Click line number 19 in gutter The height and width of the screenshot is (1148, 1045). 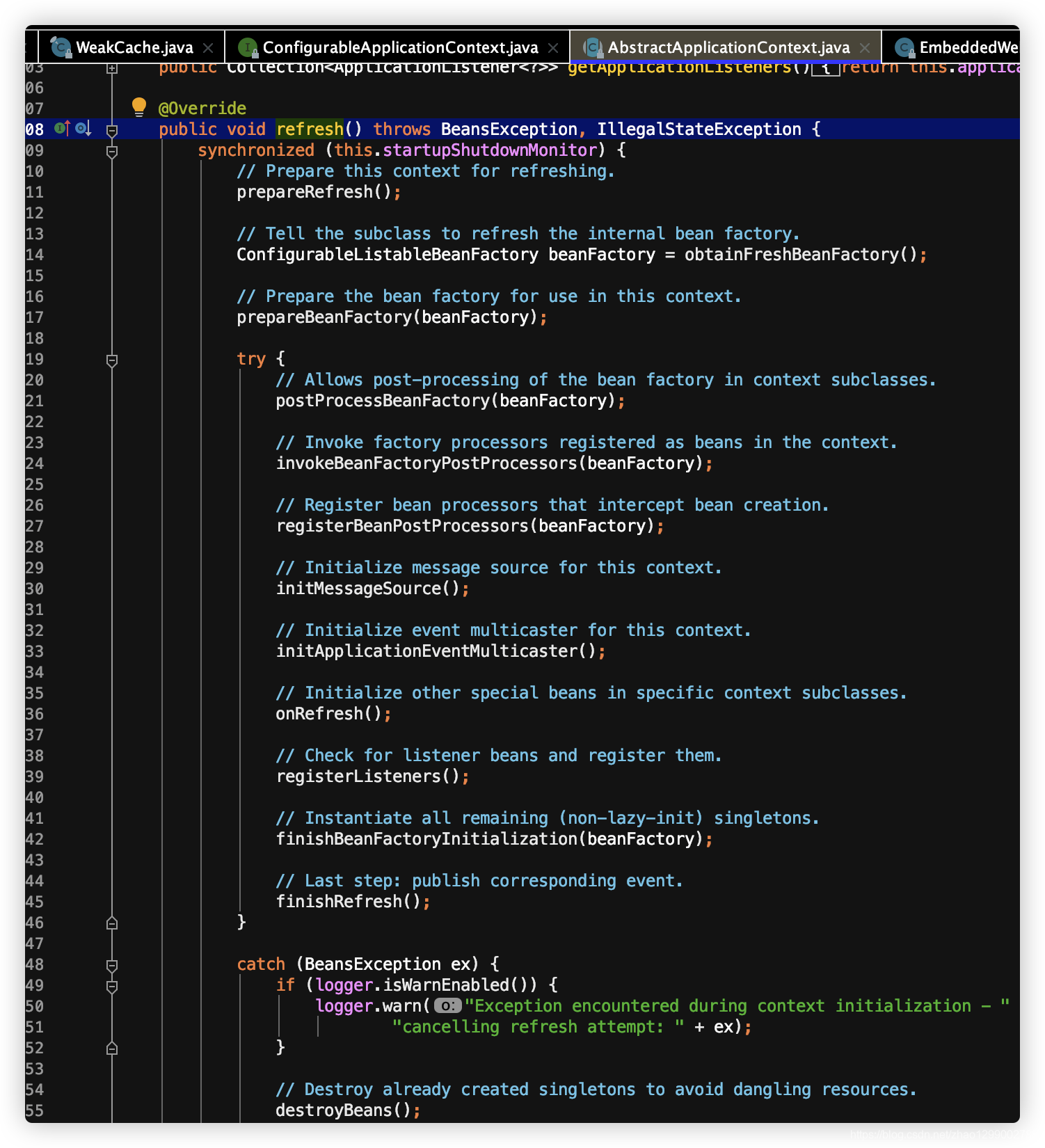(x=35, y=359)
